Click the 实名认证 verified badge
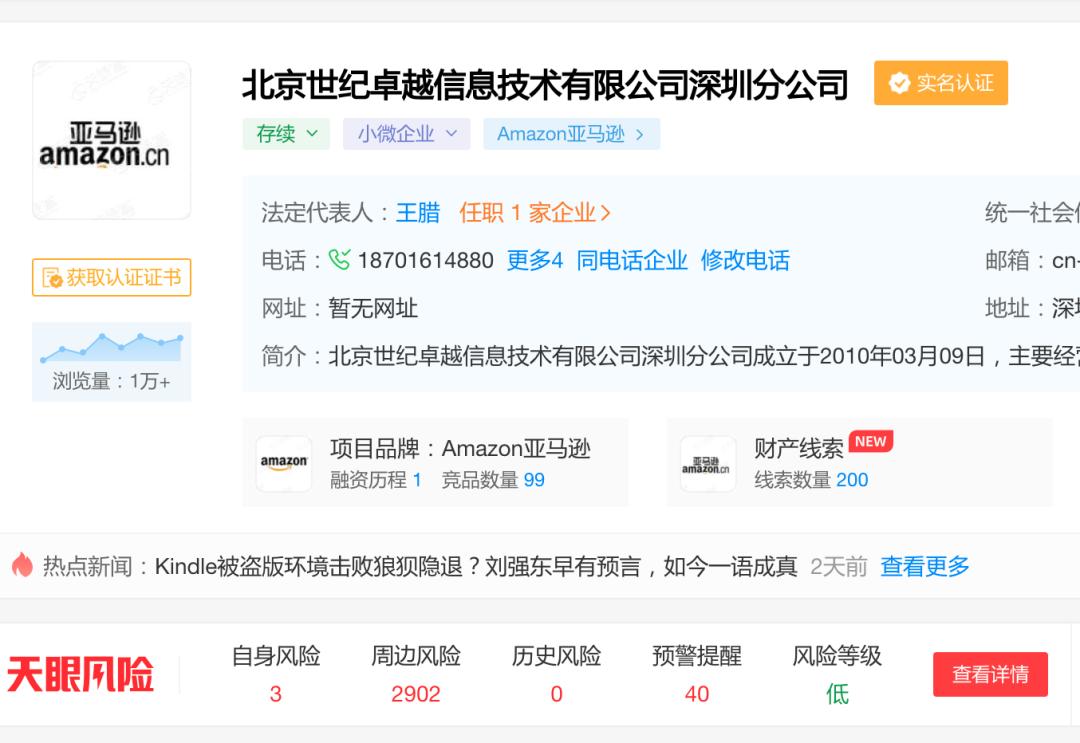Viewport: 1080px width, 743px height. point(941,83)
